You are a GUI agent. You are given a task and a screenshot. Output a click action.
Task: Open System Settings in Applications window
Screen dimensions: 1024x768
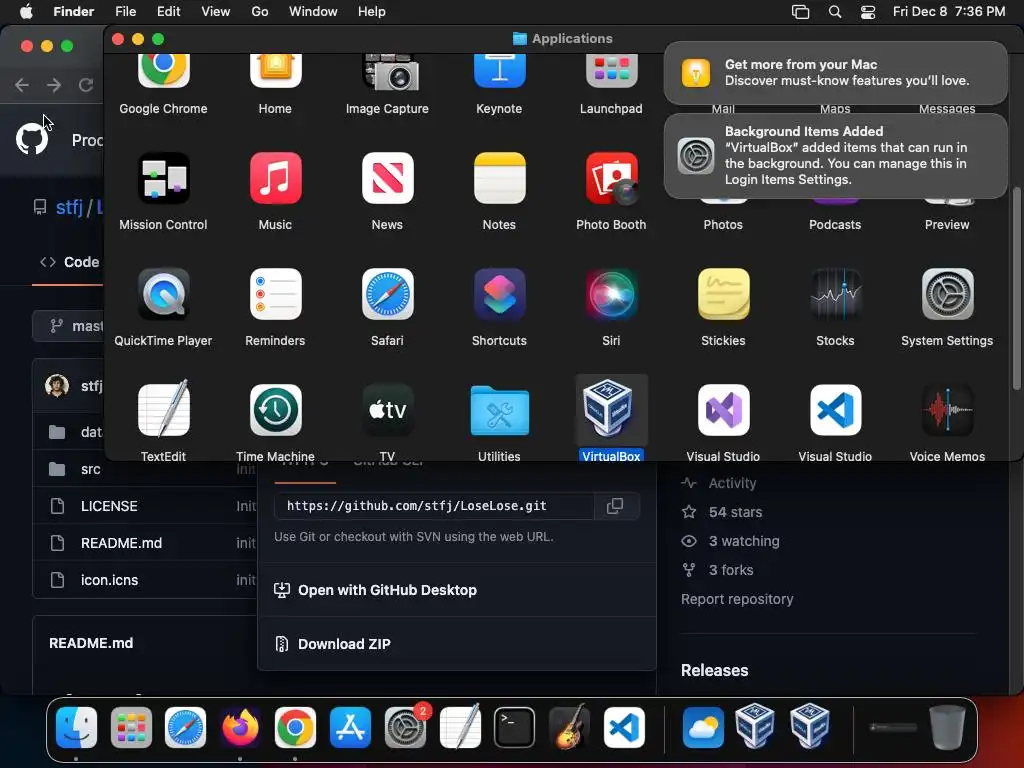coord(947,294)
